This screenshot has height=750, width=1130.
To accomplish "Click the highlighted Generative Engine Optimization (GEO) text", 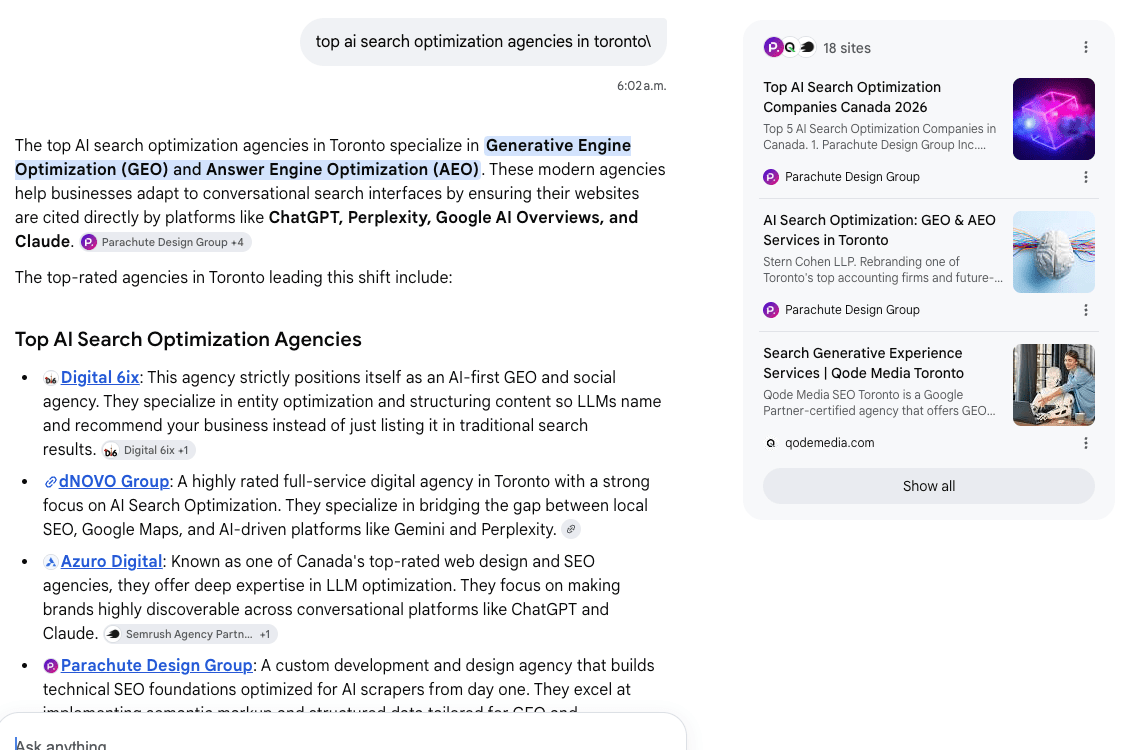I will (x=323, y=157).
